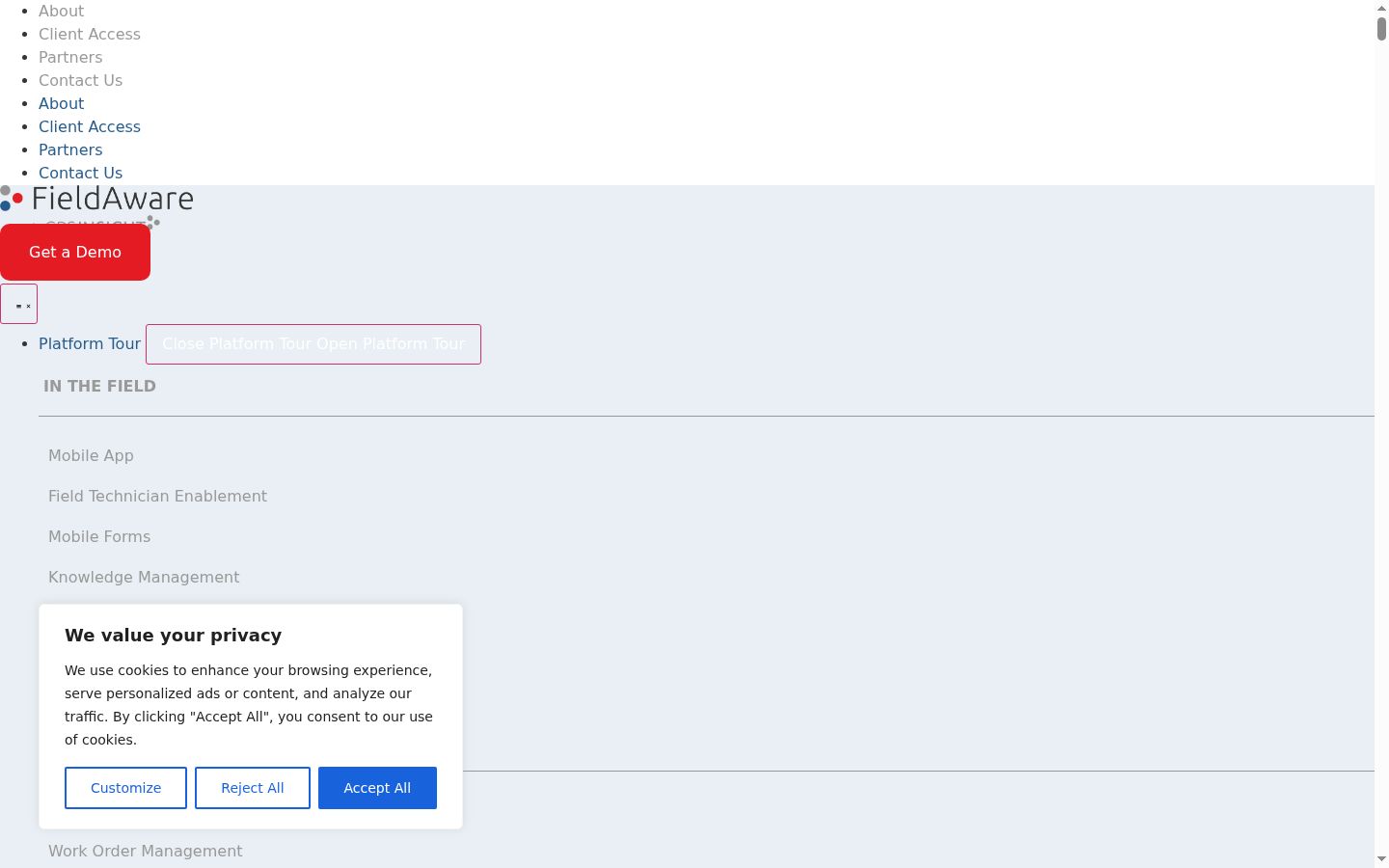Screen dimensions: 1389x868
Task: Go to Mobile App page
Action: [91, 455]
